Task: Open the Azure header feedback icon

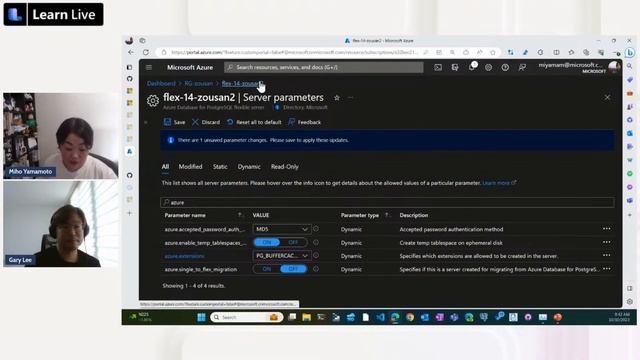Action: tap(522, 67)
